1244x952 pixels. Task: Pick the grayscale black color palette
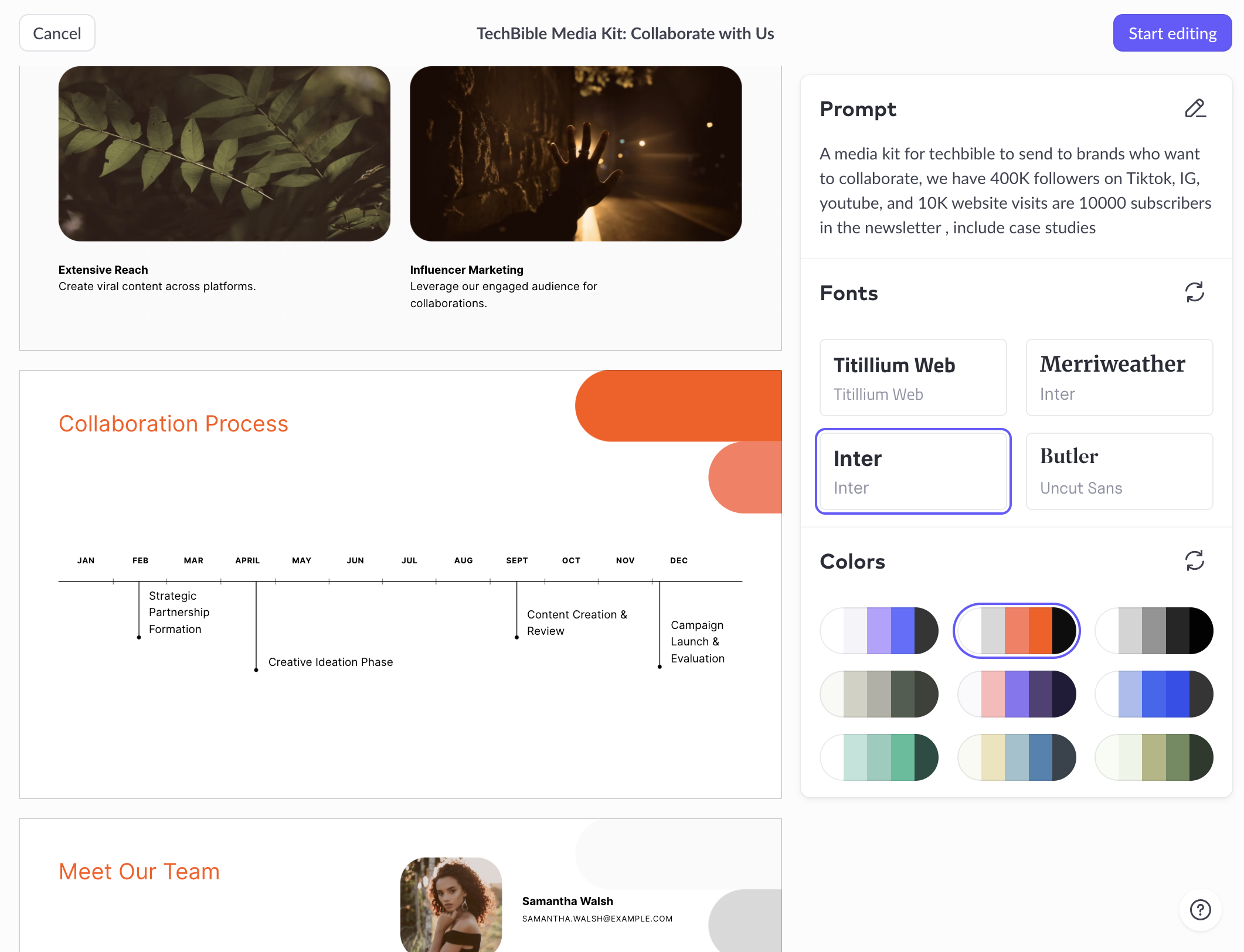pyautogui.click(x=1154, y=631)
